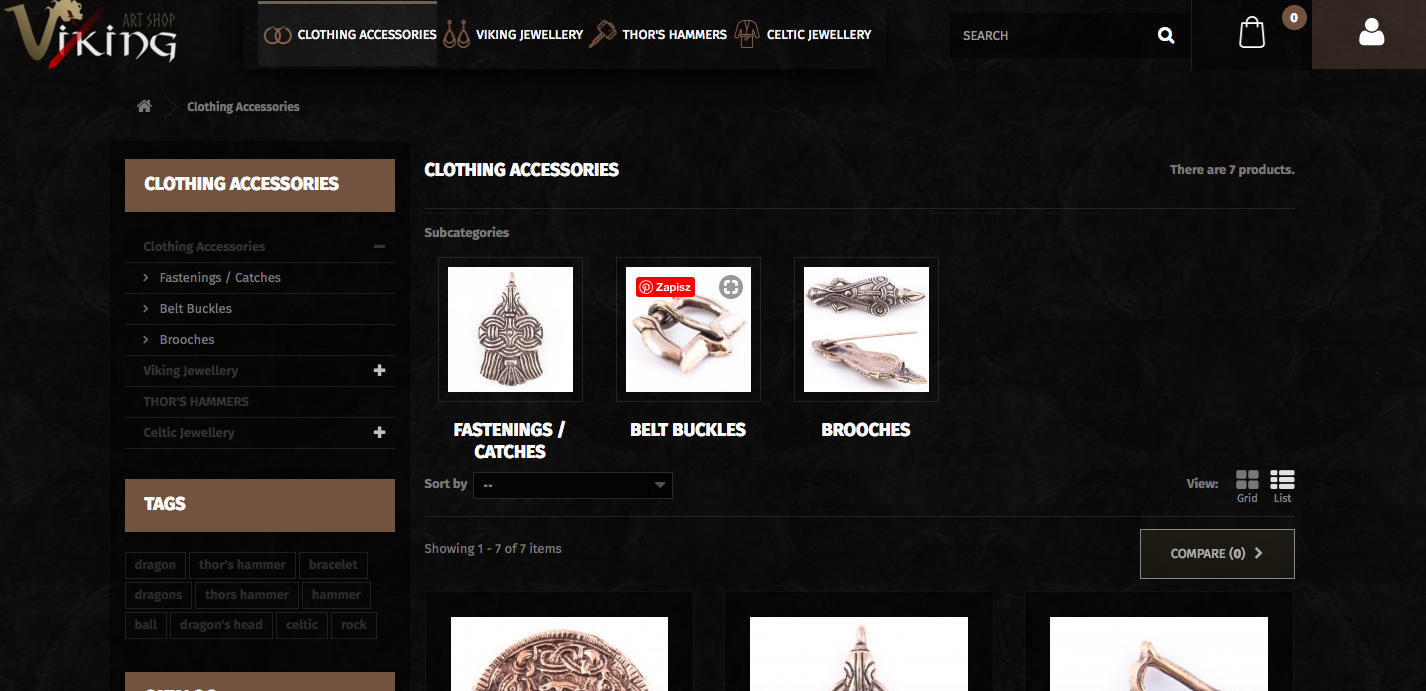Open the Sort by dropdown
1426x691 pixels.
click(573, 485)
